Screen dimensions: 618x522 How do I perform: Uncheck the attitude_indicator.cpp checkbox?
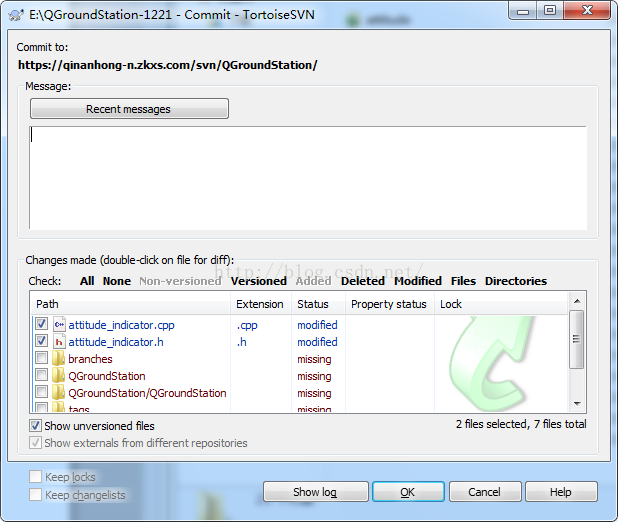[x=41, y=324]
